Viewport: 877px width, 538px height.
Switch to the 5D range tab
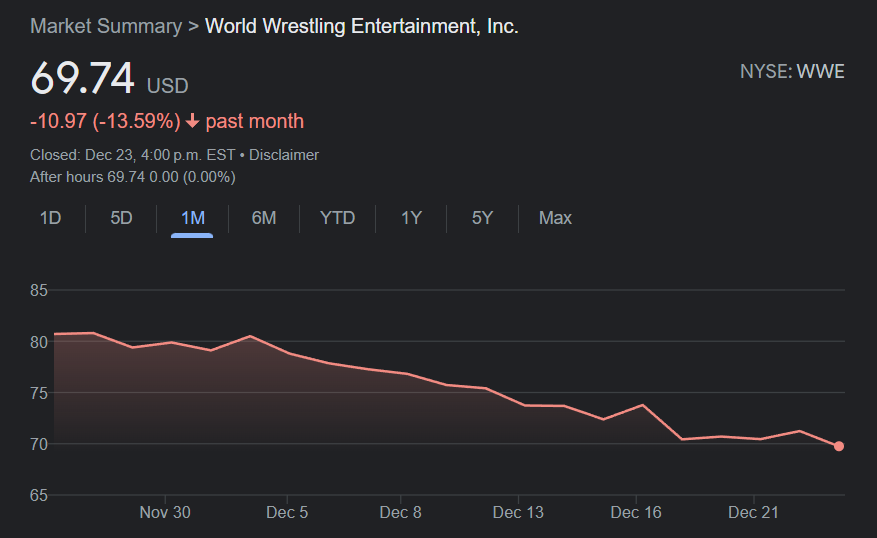(x=121, y=218)
